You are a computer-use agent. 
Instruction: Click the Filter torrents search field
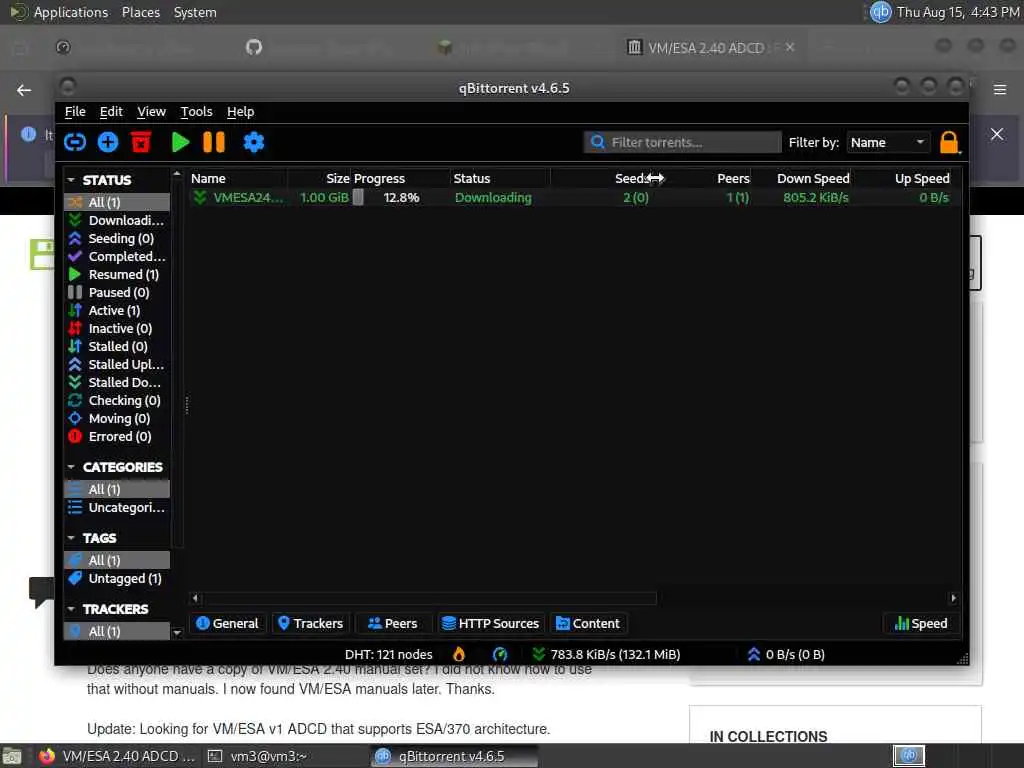(682, 142)
